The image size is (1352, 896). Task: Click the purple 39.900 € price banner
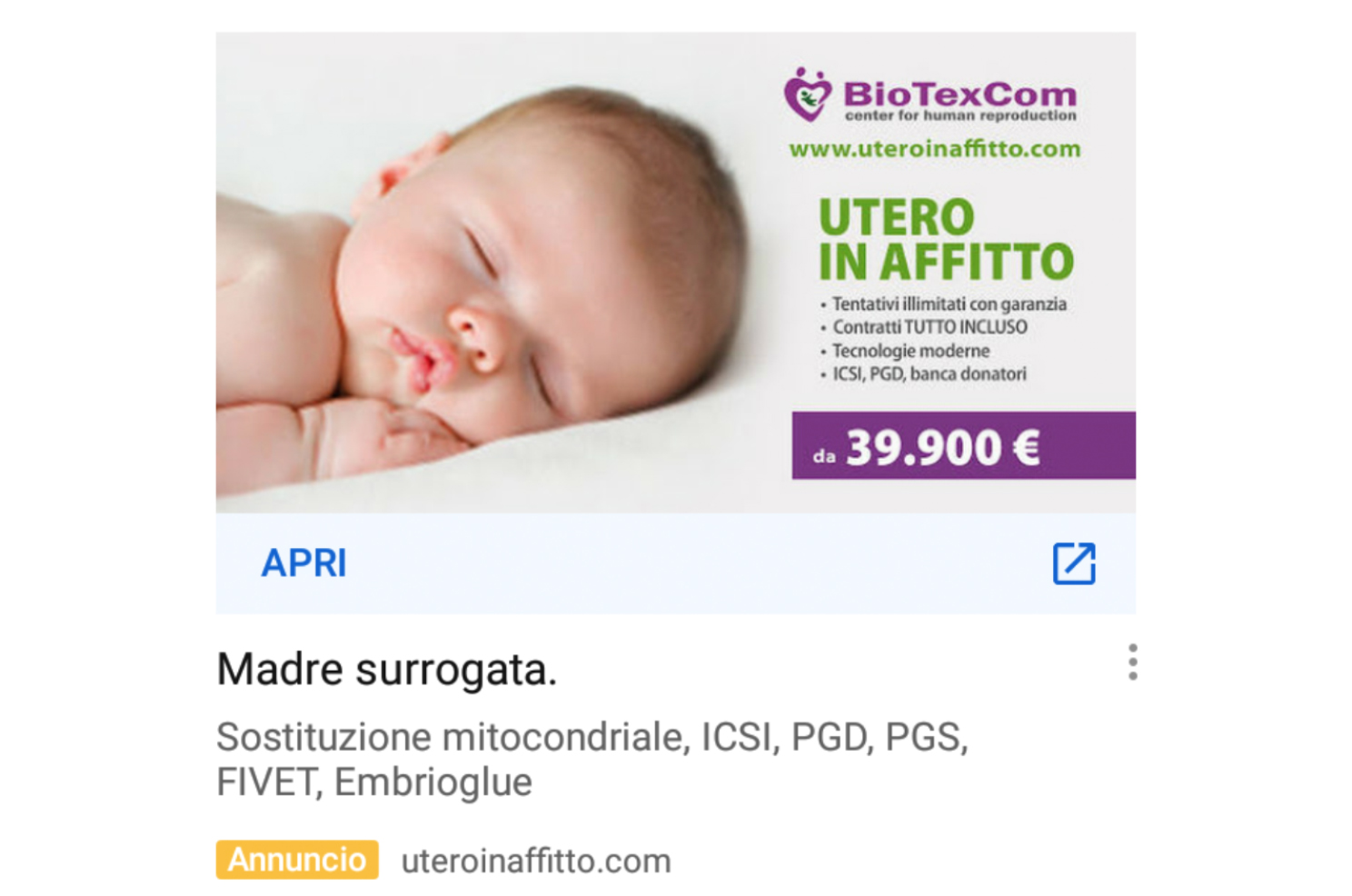coord(963,445)
